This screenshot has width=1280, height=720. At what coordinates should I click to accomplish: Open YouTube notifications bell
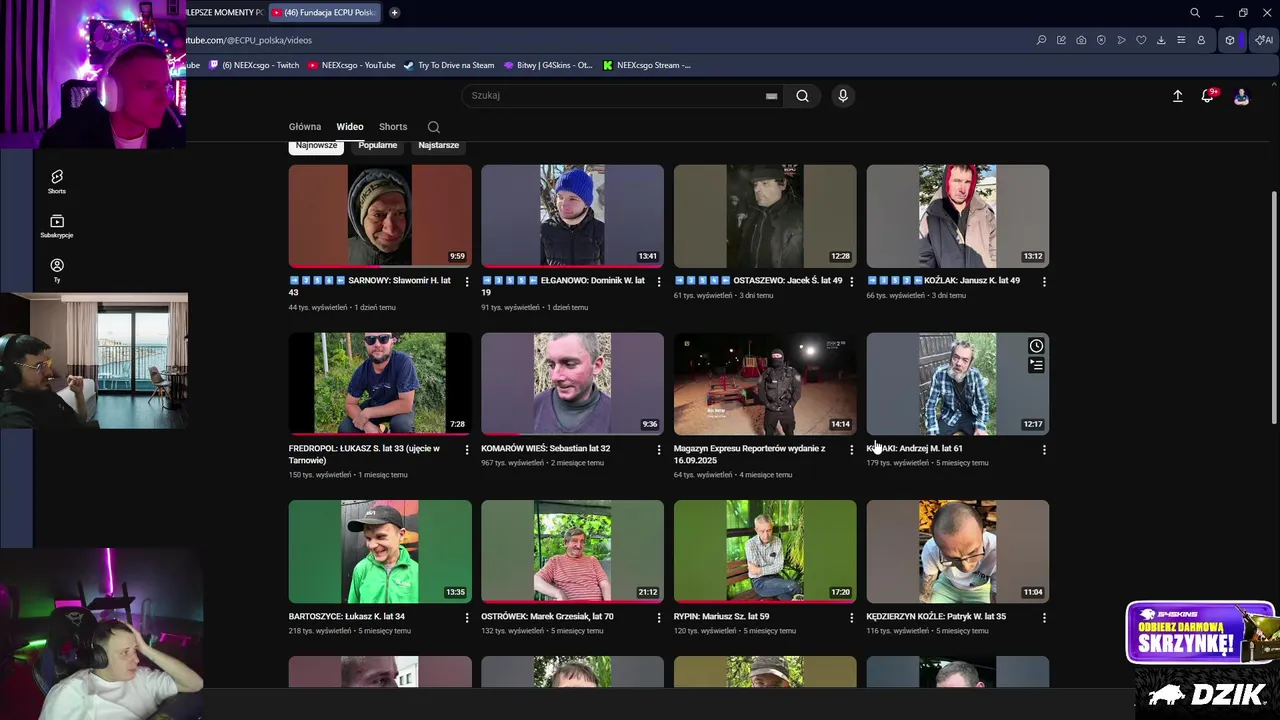[x=1208, y=96]
